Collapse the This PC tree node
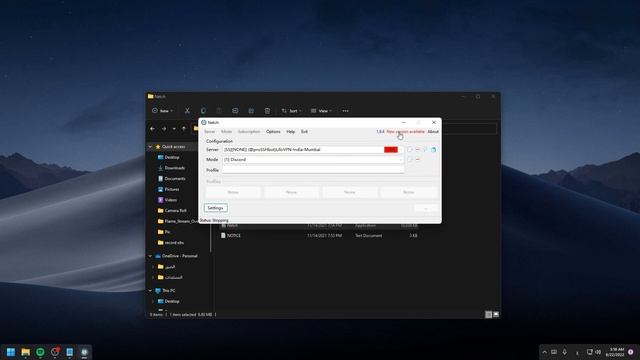This screenshot has width=640, height=360. [x=151, y=291]
